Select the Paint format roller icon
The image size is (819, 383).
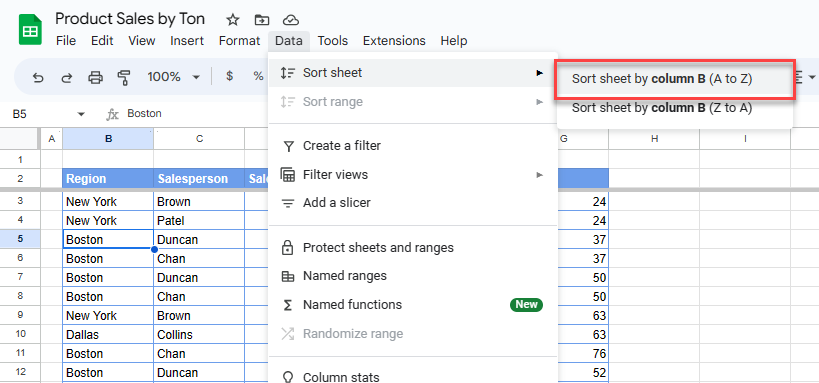[124, 77]
